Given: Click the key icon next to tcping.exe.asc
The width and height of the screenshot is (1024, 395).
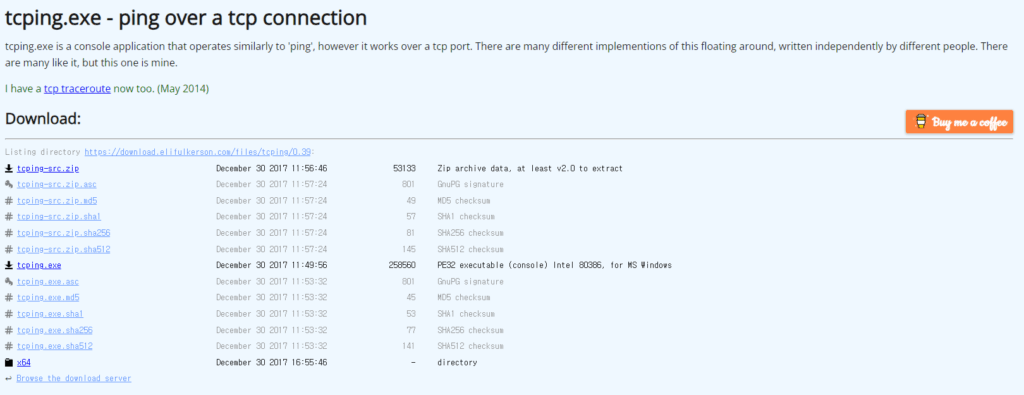Looking at the screenshot, I should click(x=8, y=281).
